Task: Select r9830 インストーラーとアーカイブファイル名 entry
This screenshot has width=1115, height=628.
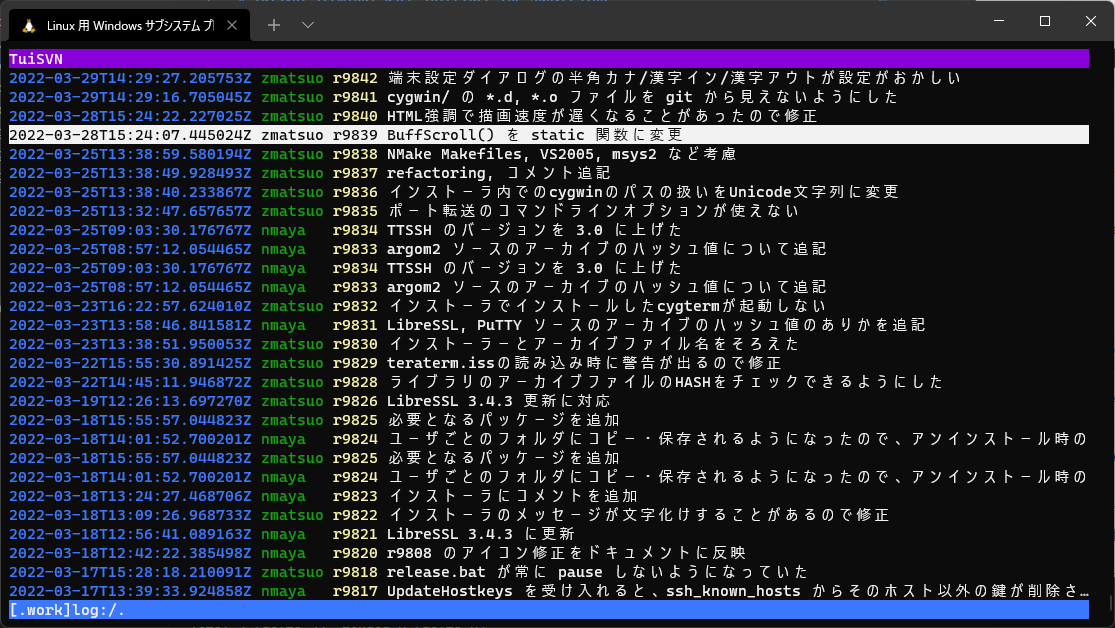Action: [x=549, y=344]
